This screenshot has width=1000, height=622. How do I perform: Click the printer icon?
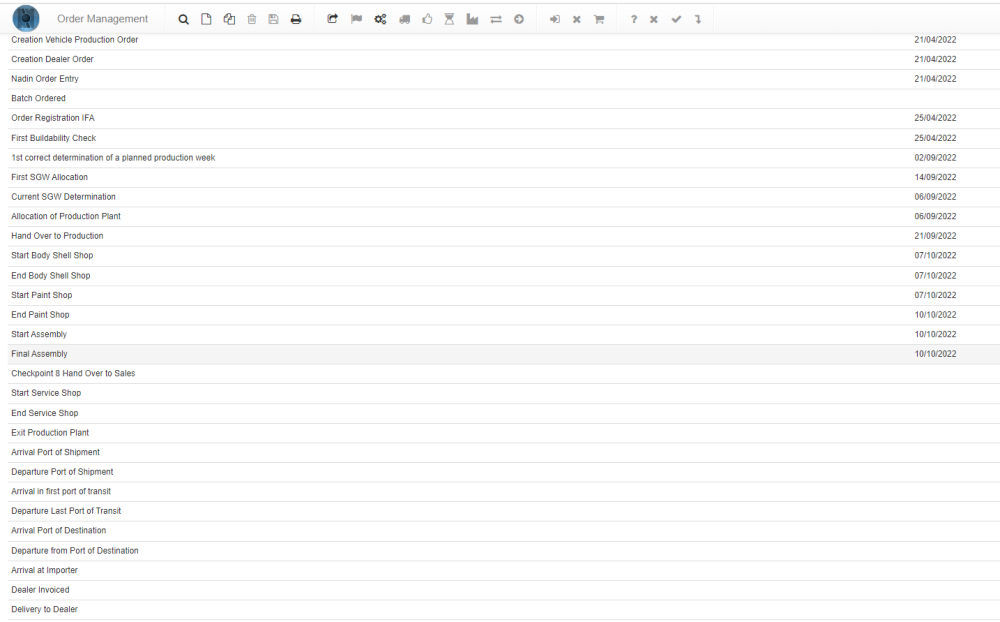(x=296, y=19)
